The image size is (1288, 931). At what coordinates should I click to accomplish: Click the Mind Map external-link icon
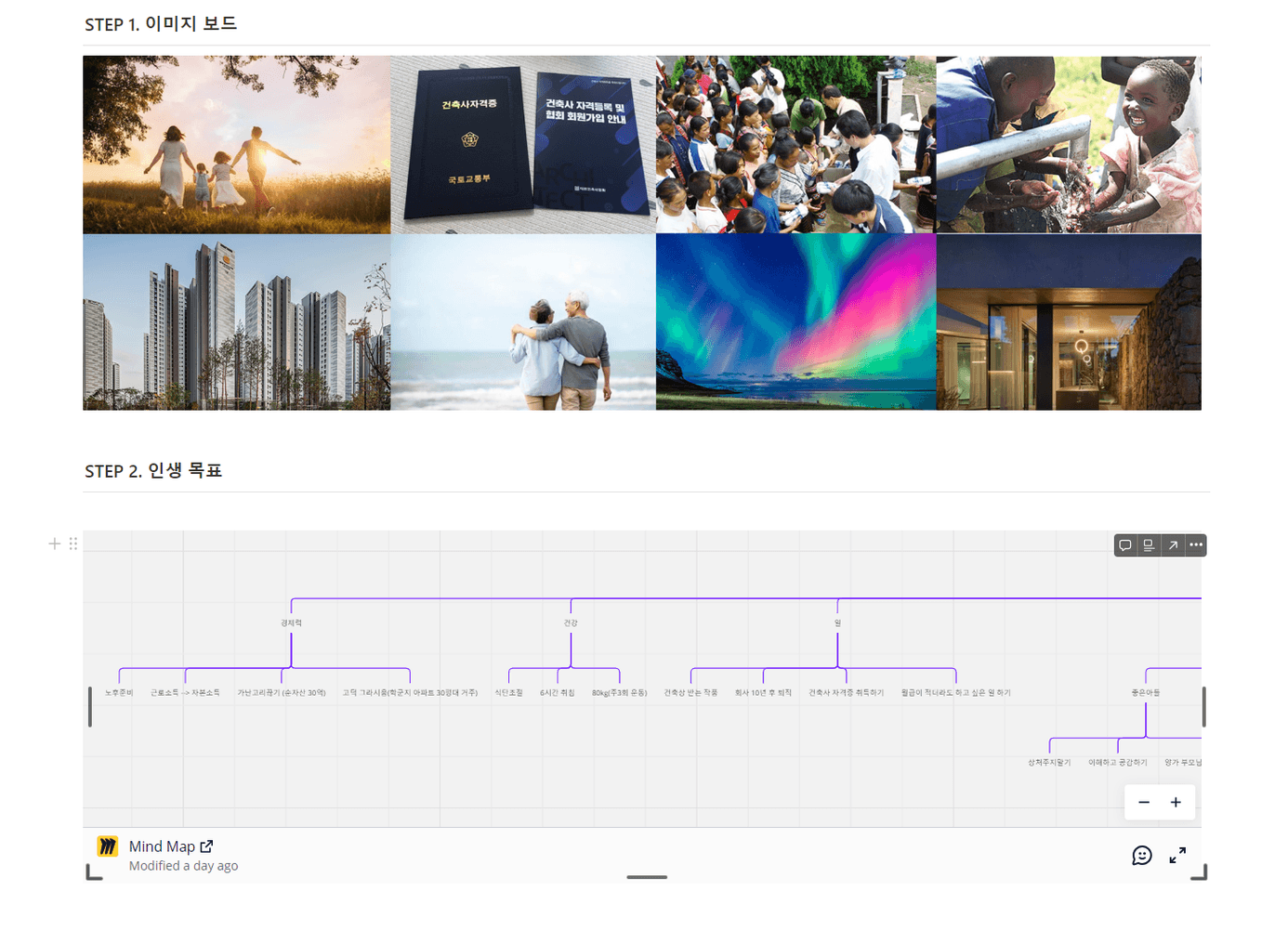pyautogui.click(x=206, y=846)
